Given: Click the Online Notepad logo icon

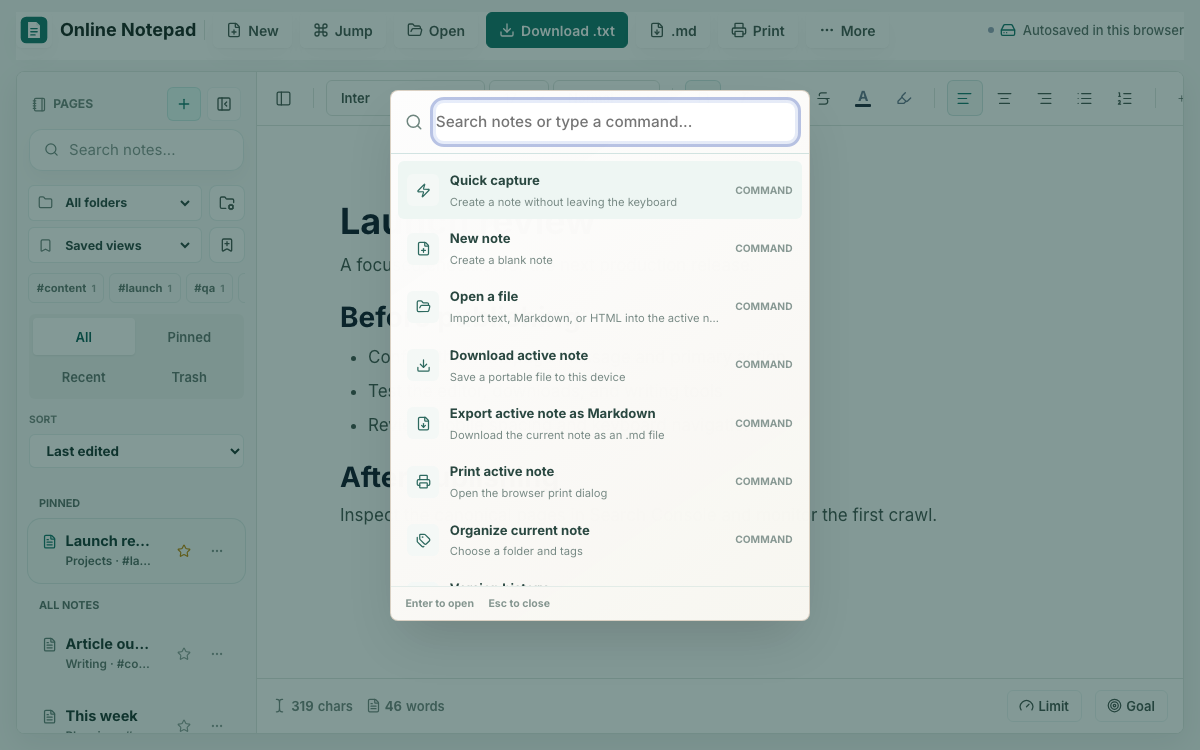Looking at the screenshot, I should (34, 30).
